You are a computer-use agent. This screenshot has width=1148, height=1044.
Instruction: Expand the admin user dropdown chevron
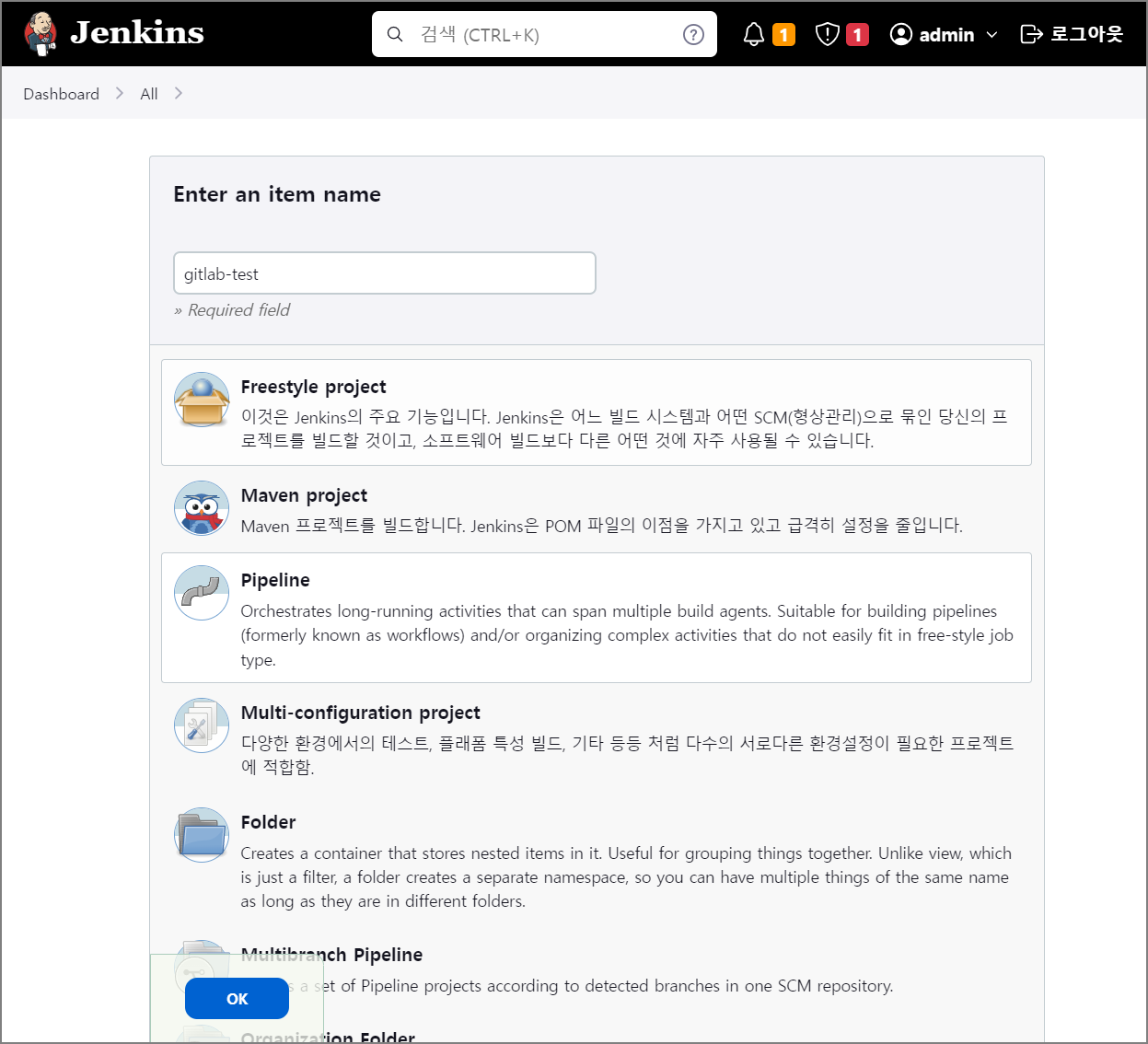pyautogui.click(x=991, y=35)
